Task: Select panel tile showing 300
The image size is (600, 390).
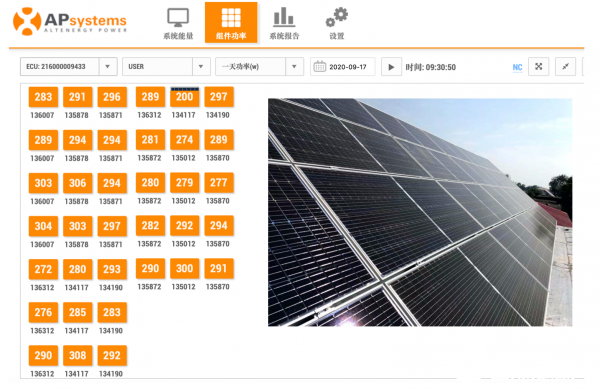Action: pos(184,268)
